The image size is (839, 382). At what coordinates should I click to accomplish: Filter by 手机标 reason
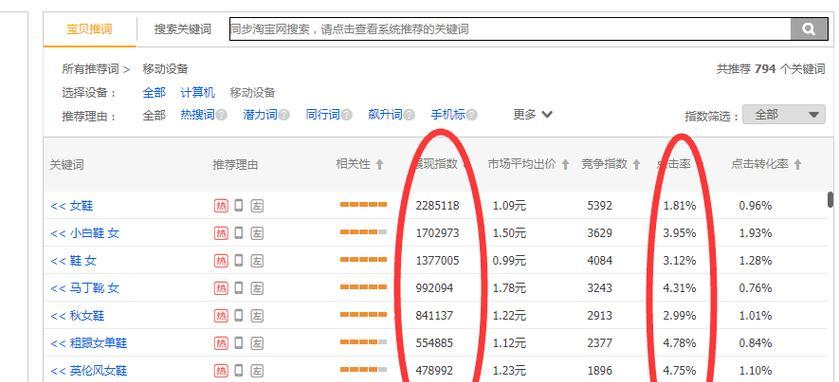448,115
